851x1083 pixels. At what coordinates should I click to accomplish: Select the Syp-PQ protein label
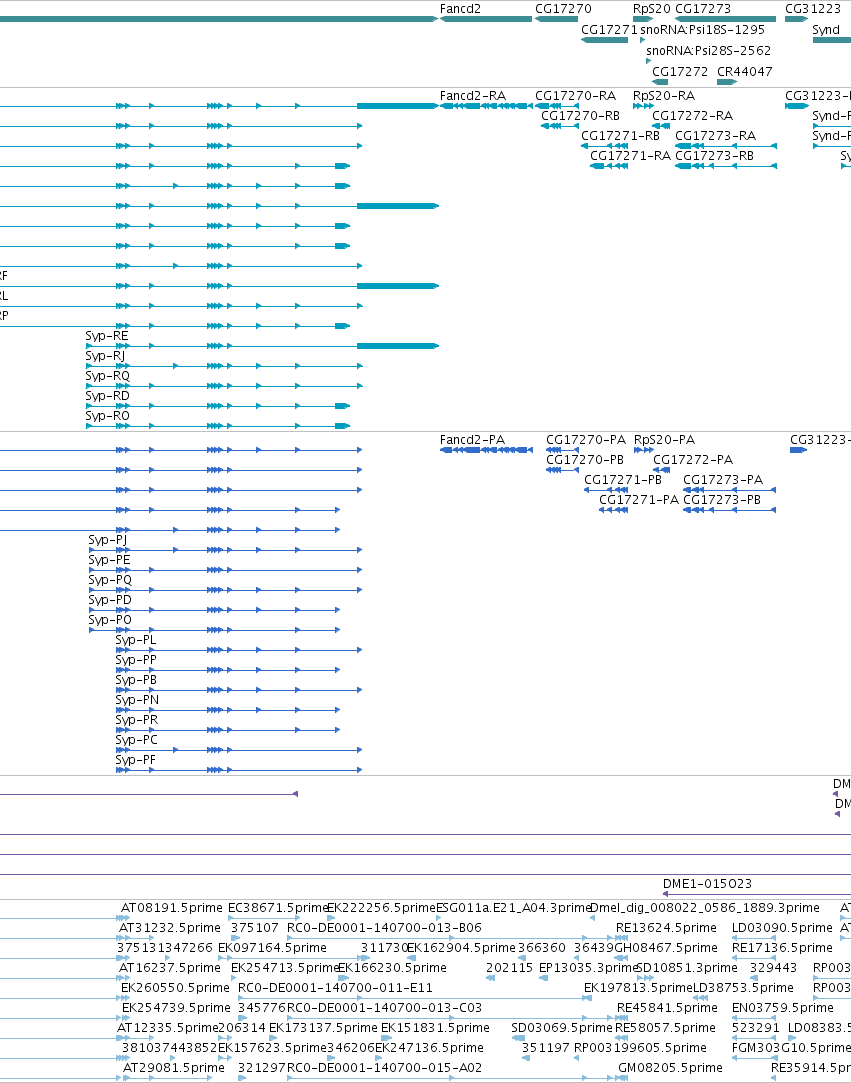point(110,581)
